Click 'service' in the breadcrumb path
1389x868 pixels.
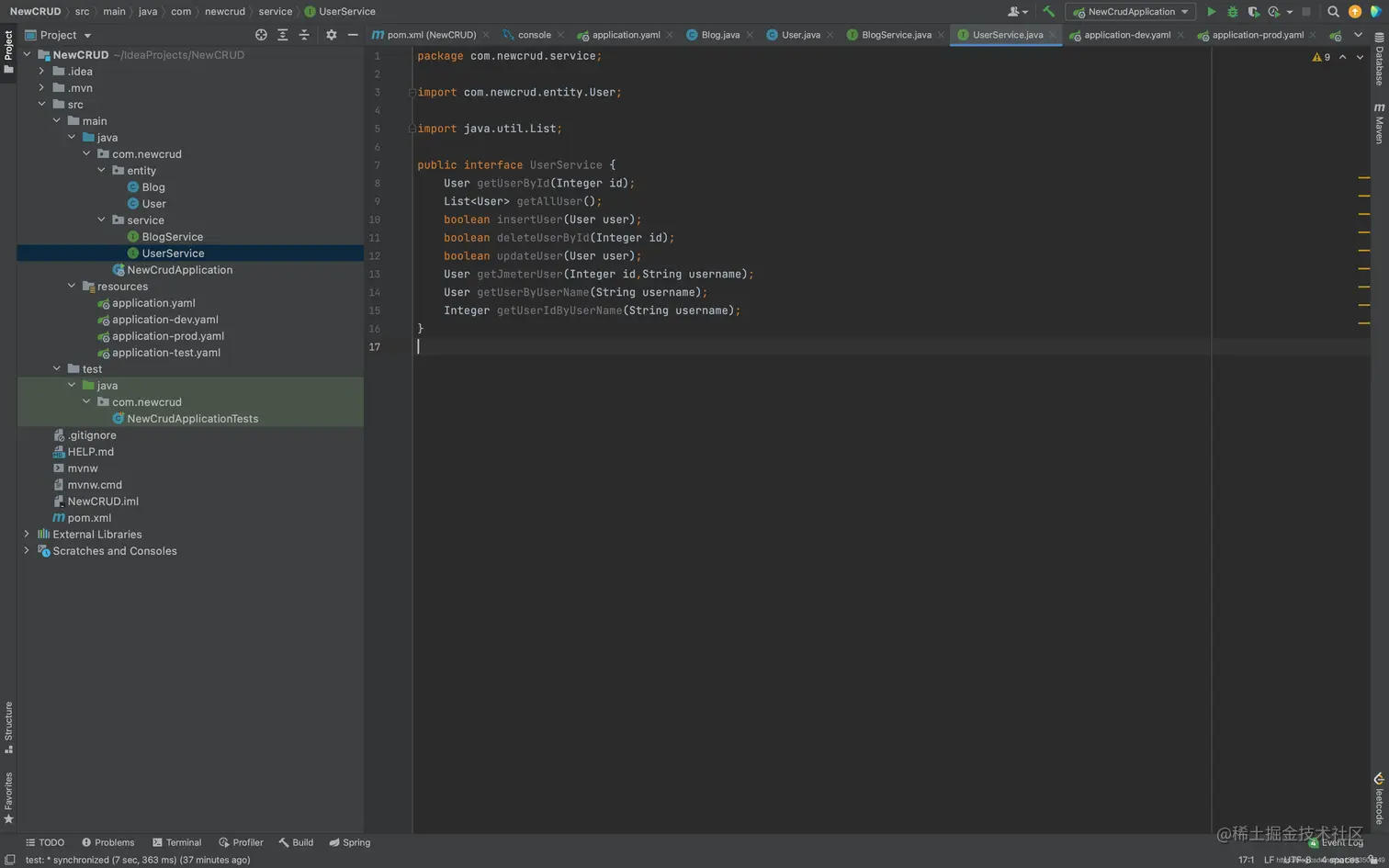tap(275, 12)
